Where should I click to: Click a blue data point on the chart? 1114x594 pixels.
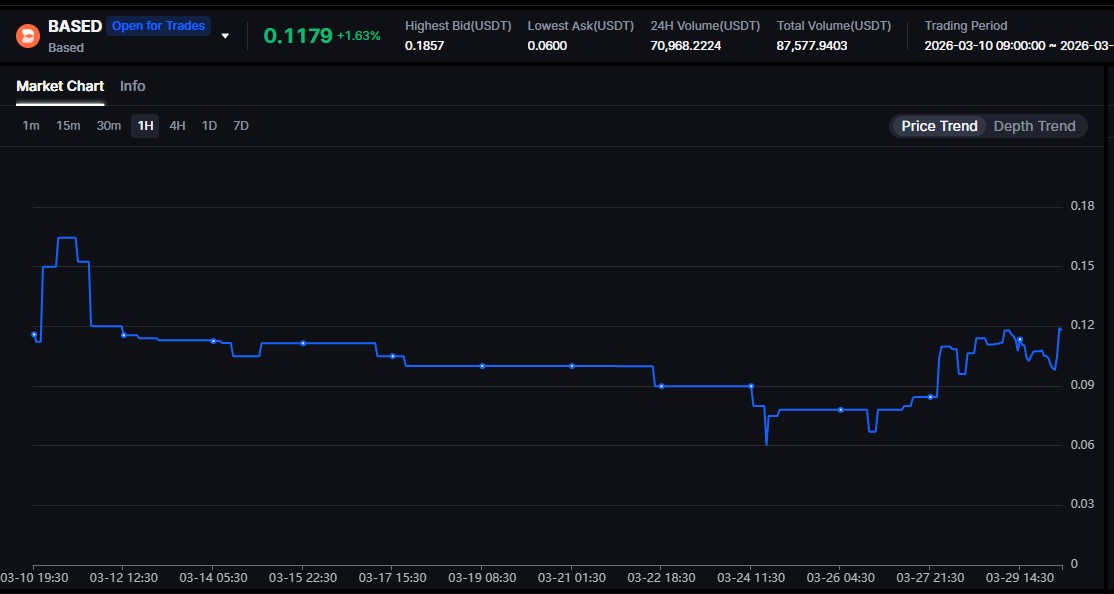click(302, 342)
